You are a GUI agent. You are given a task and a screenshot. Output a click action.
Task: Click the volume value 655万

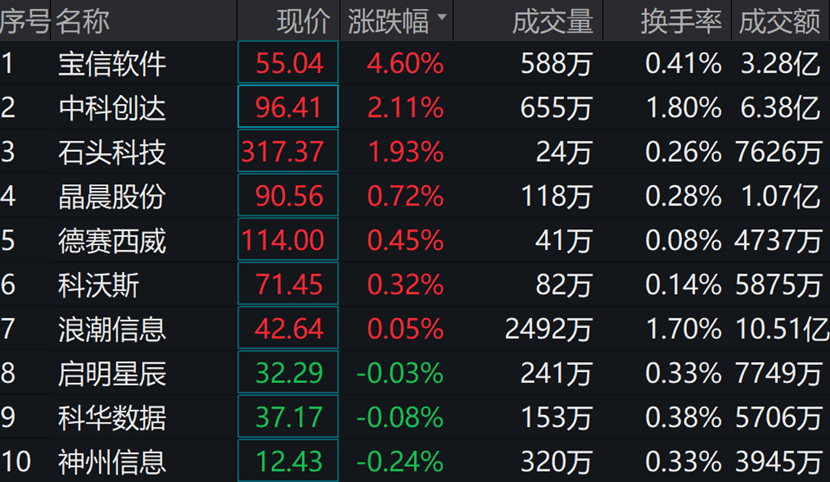(x=556, y=108)
